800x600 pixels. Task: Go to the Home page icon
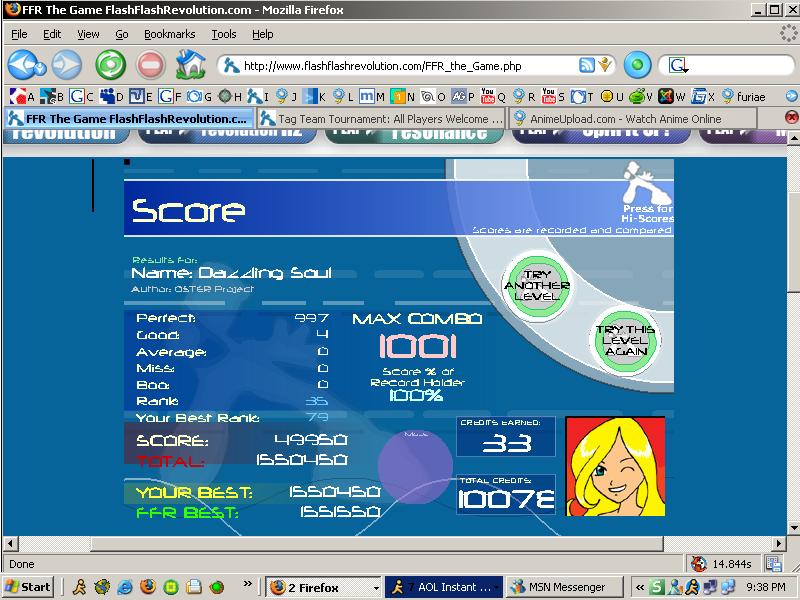(190, 65)
